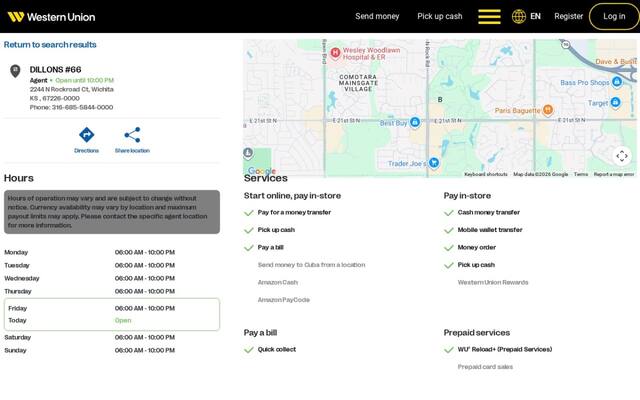This screenshot has width=640, height=400.
Task: Select the EN language option
Action: click(536, 16)
